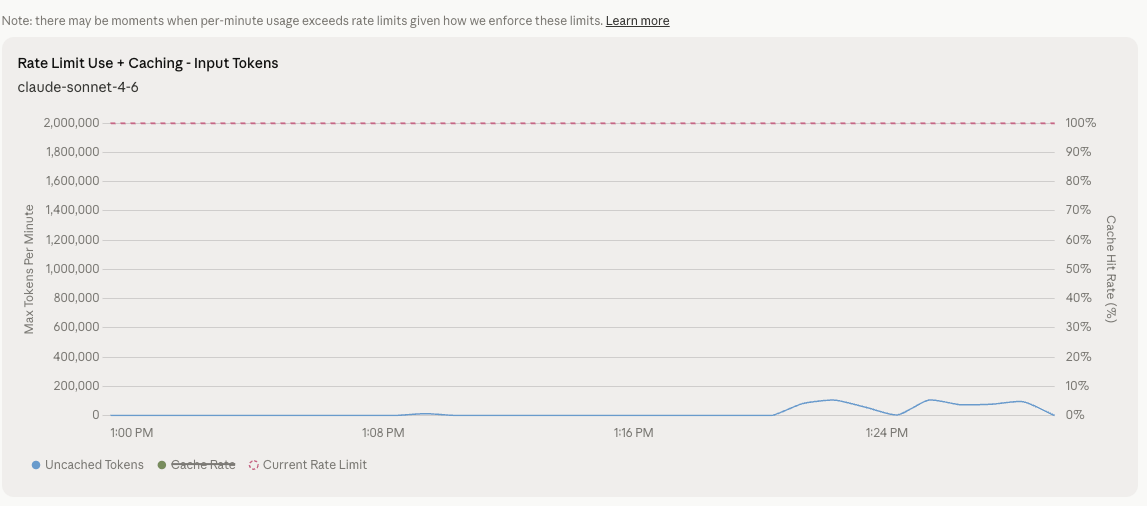1147x506 pixels.
Task: Click the 100% cache hit rate axis value
Action: tap(1081, 123)
